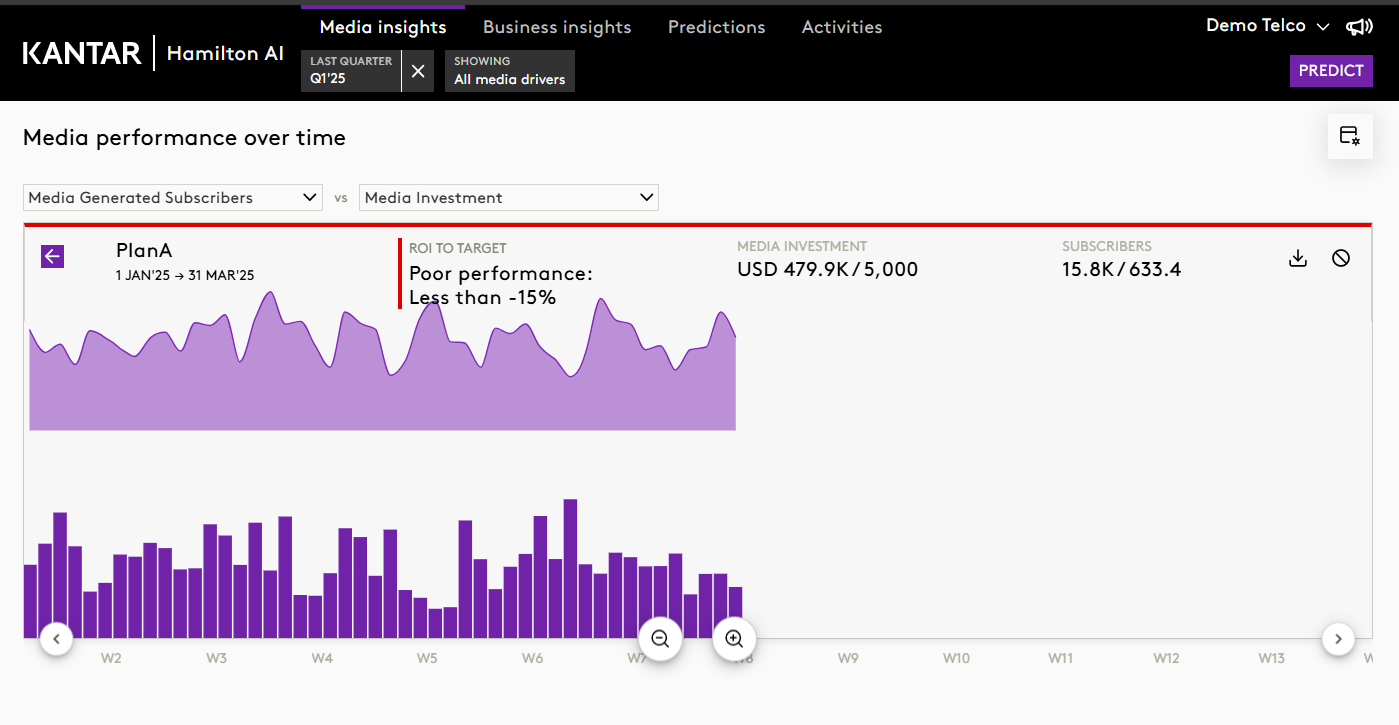Navigate the timeline to later weeks
The width and height of the screenshot is (1399, 725).
[1338, 638]
